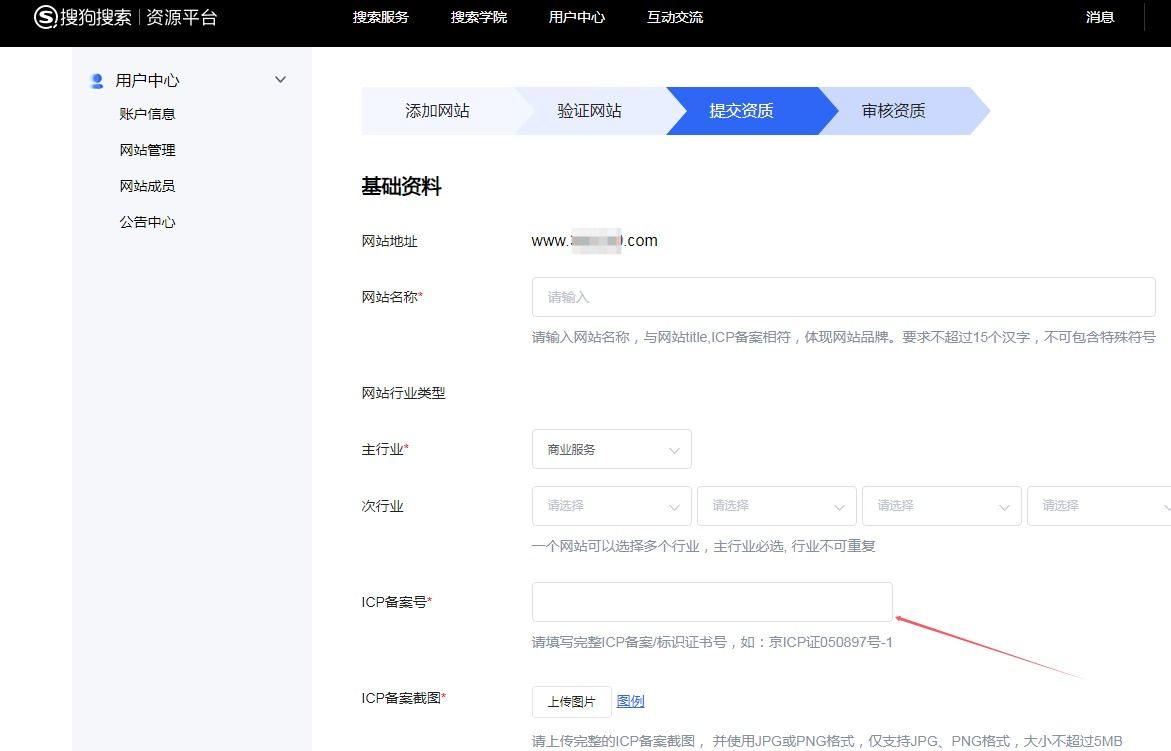Image resolution: width=1171 pixels, height=751 pixels.
Task: Click the 基础资料 heading
Action: (x=401, y=186)
